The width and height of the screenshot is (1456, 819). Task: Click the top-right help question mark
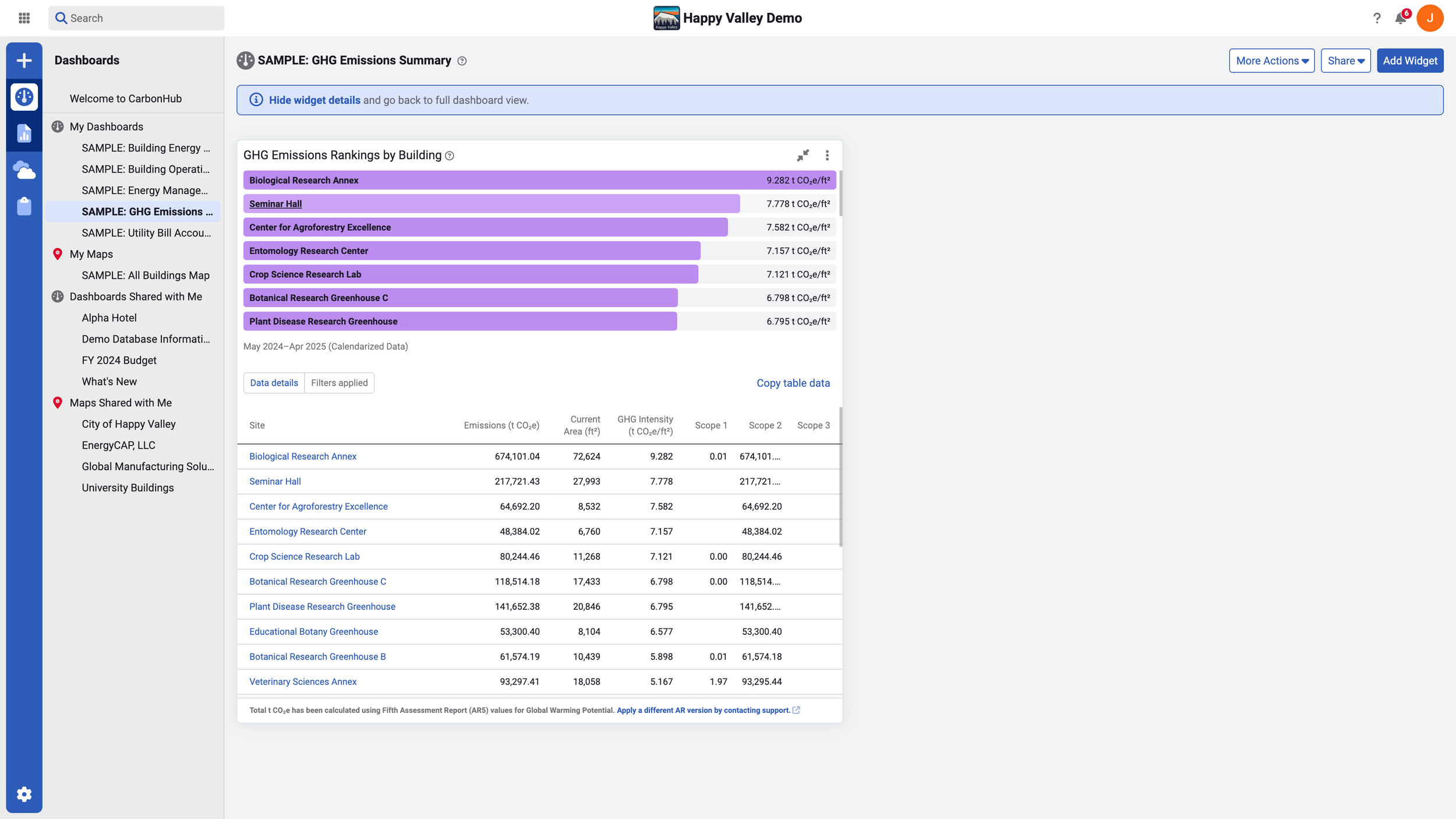[x=1377, y=18]
